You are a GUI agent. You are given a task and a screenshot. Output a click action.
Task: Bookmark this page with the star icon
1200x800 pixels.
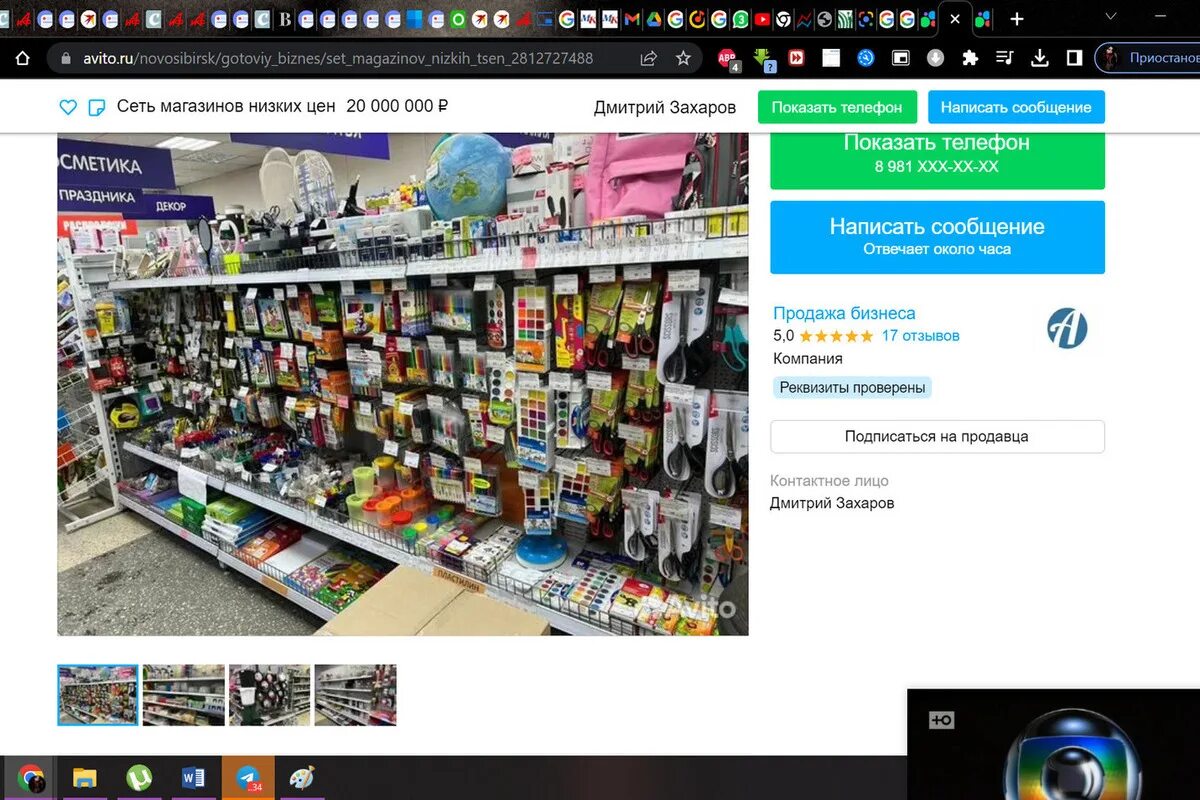683,58
